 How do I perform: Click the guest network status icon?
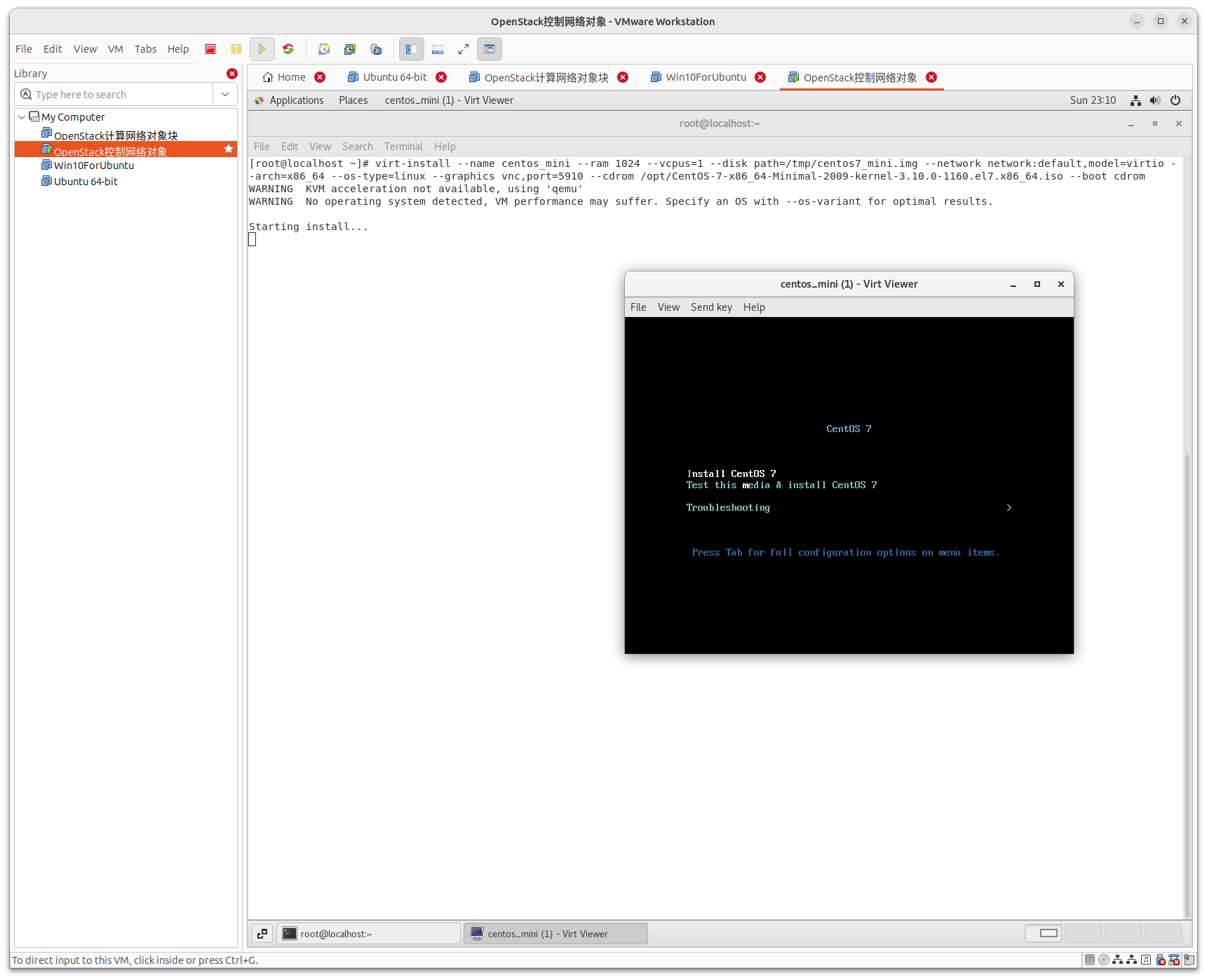tap(1135, 100)
